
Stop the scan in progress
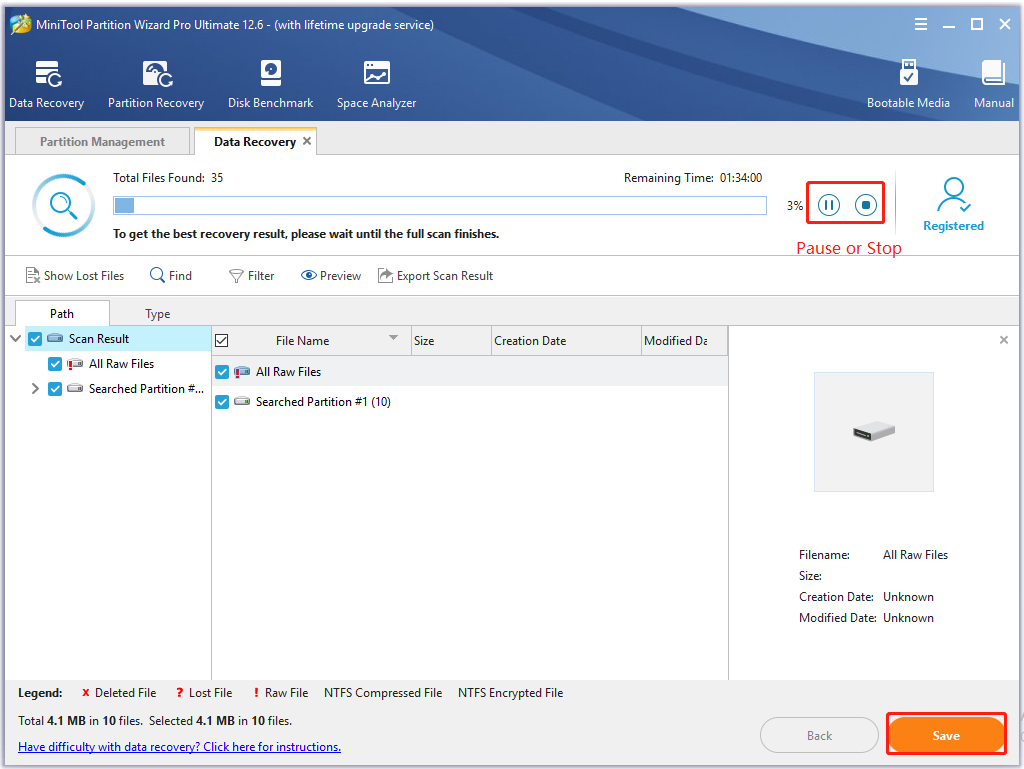(x=866, y=205)
